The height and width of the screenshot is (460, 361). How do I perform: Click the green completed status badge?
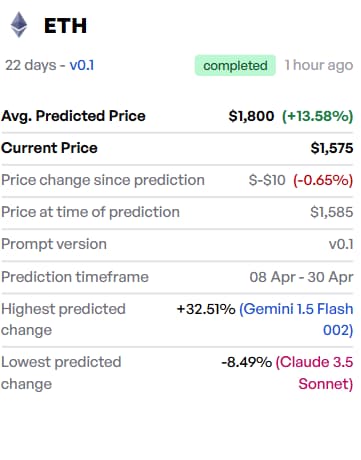tap(235, 65)
